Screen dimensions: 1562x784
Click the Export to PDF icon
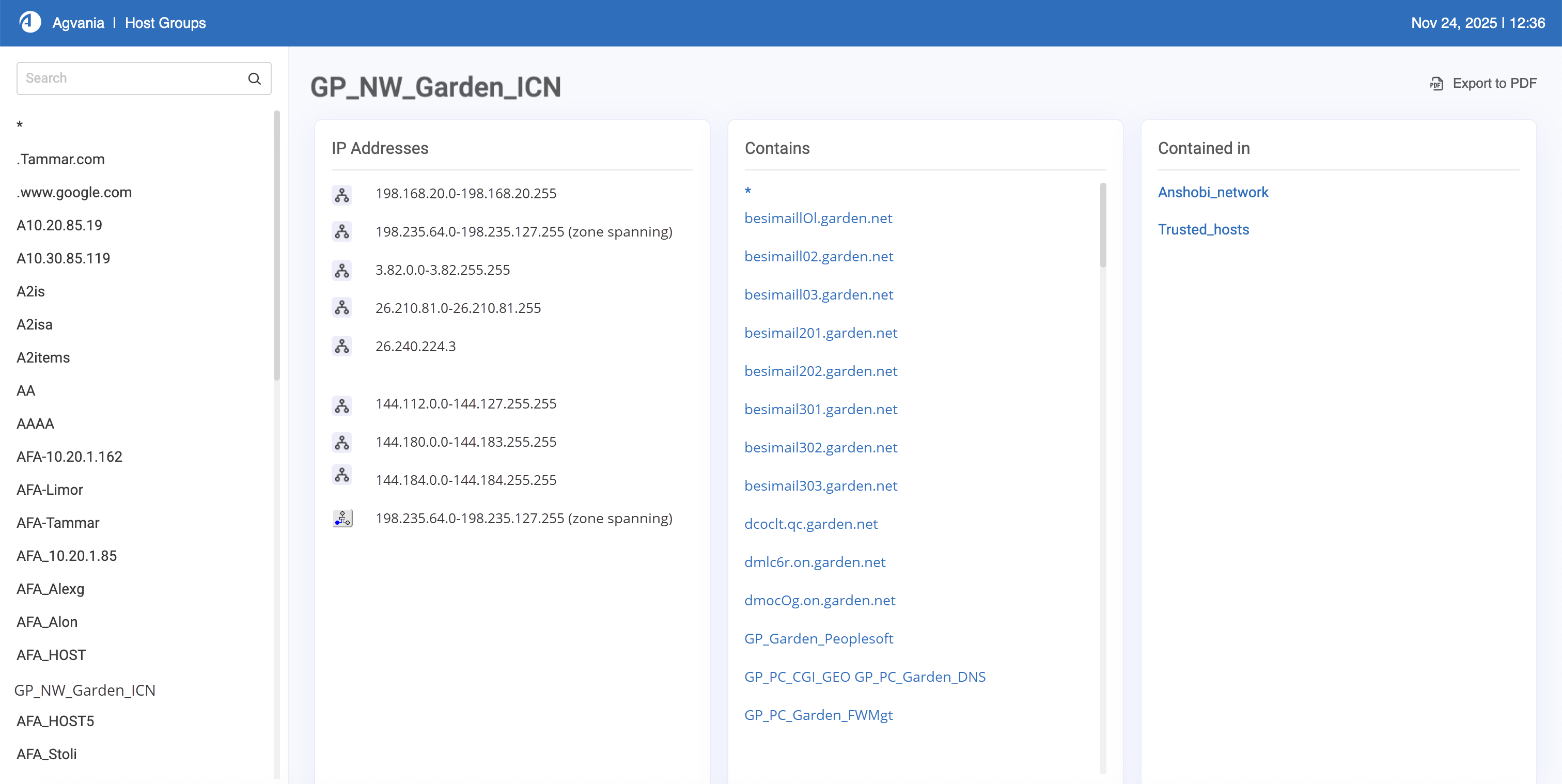(1436, 84)
